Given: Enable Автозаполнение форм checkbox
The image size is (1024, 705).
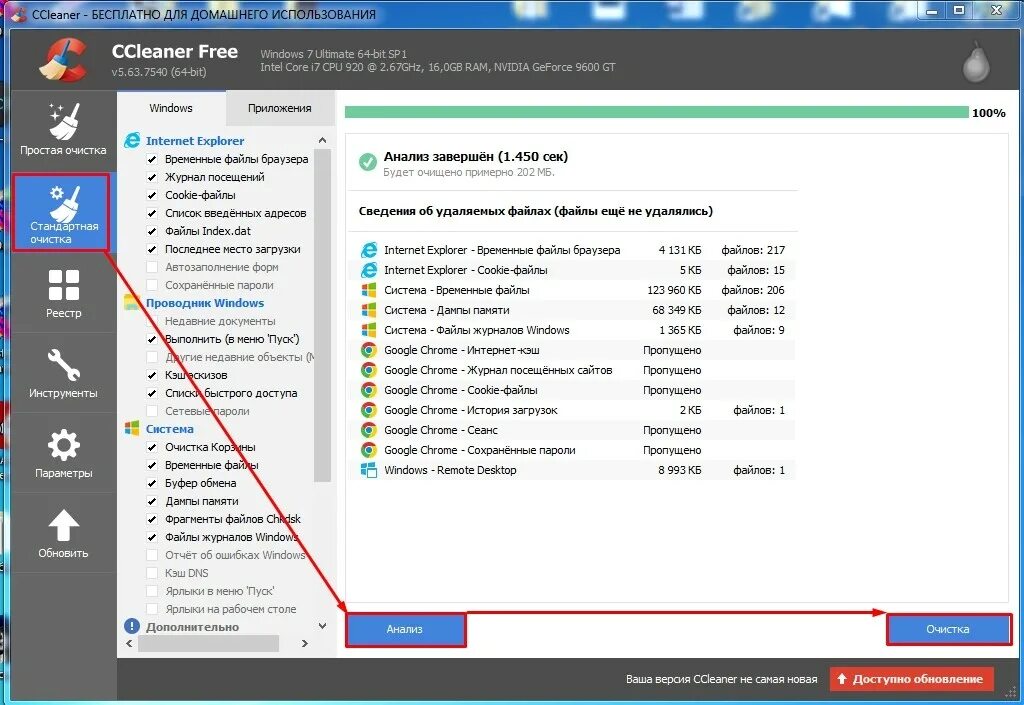Looking at the screenshot, I should [x=152, y=267].
